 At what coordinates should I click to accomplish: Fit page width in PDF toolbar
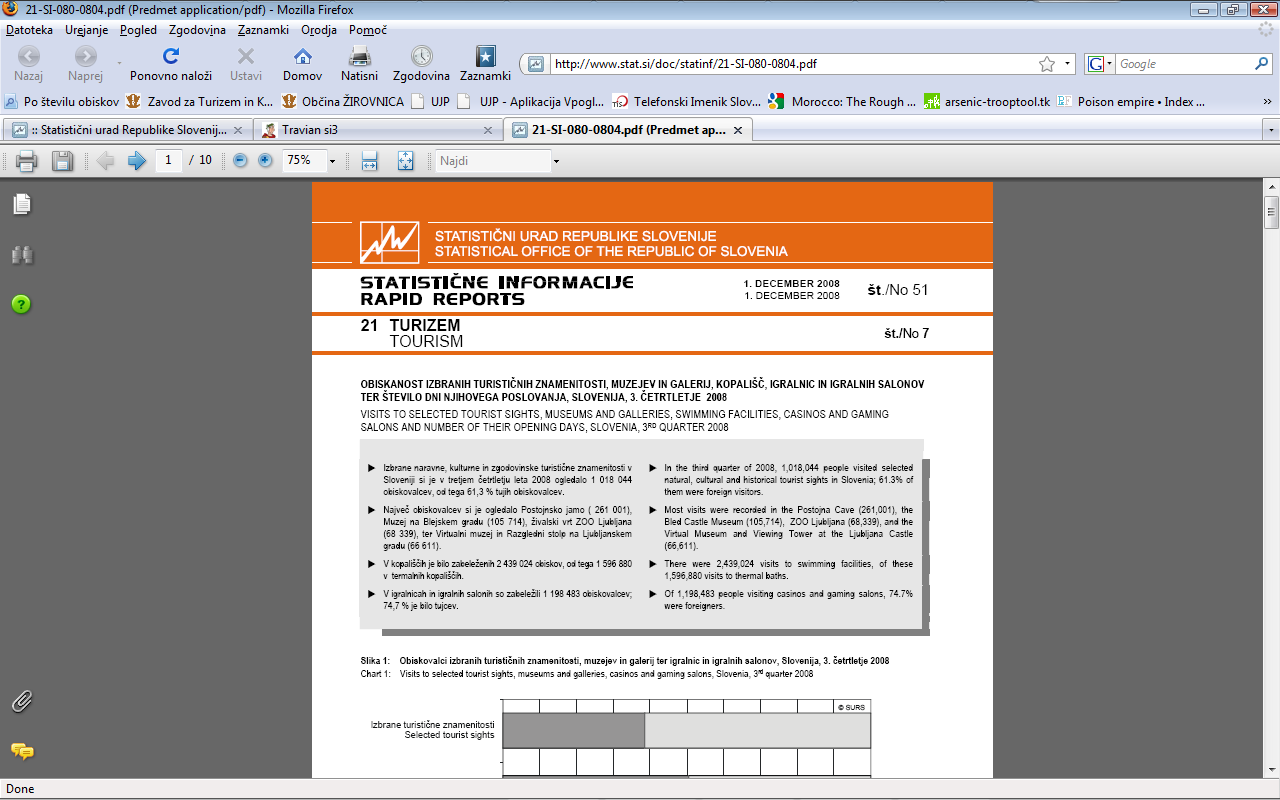369,160
